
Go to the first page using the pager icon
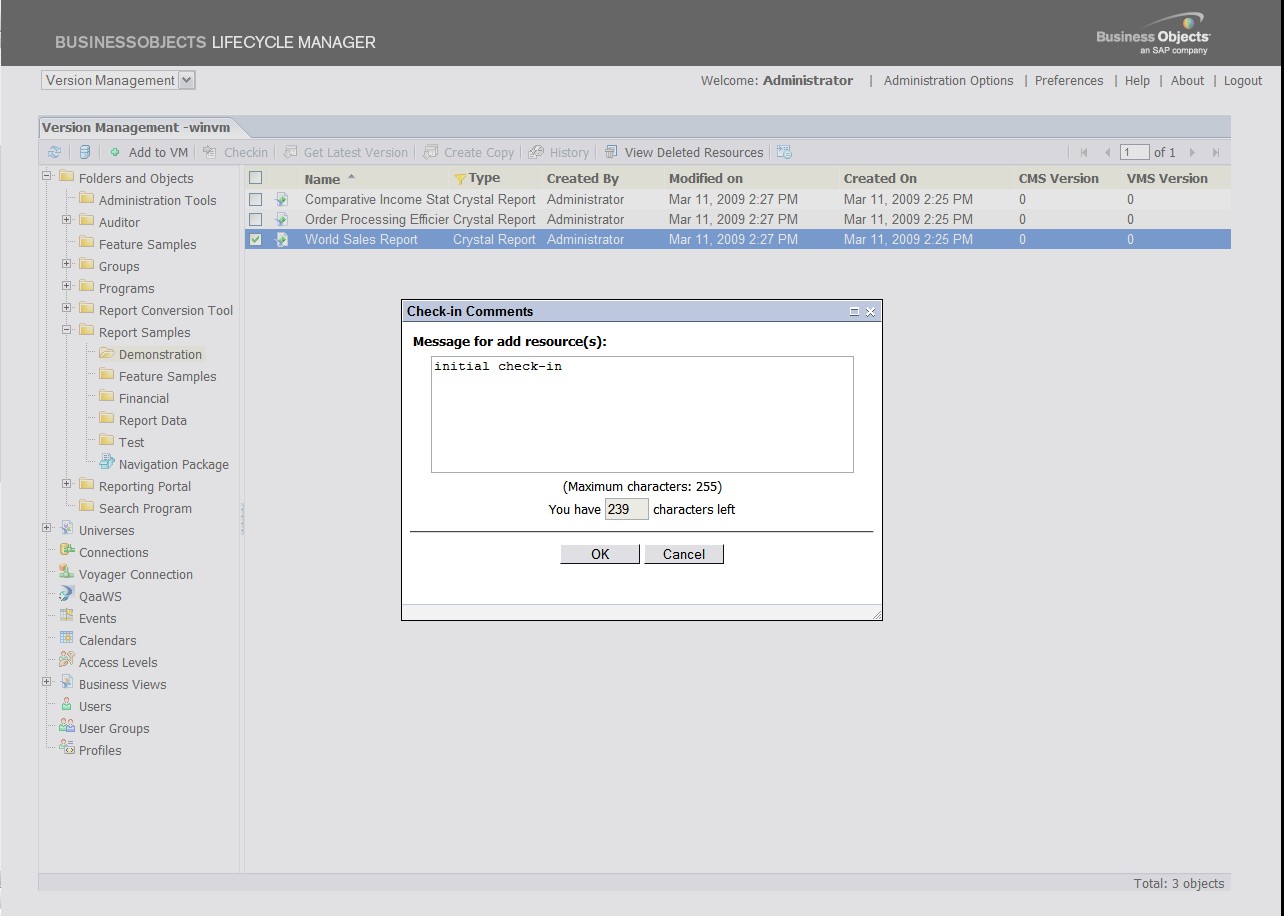pos(1084,152)
